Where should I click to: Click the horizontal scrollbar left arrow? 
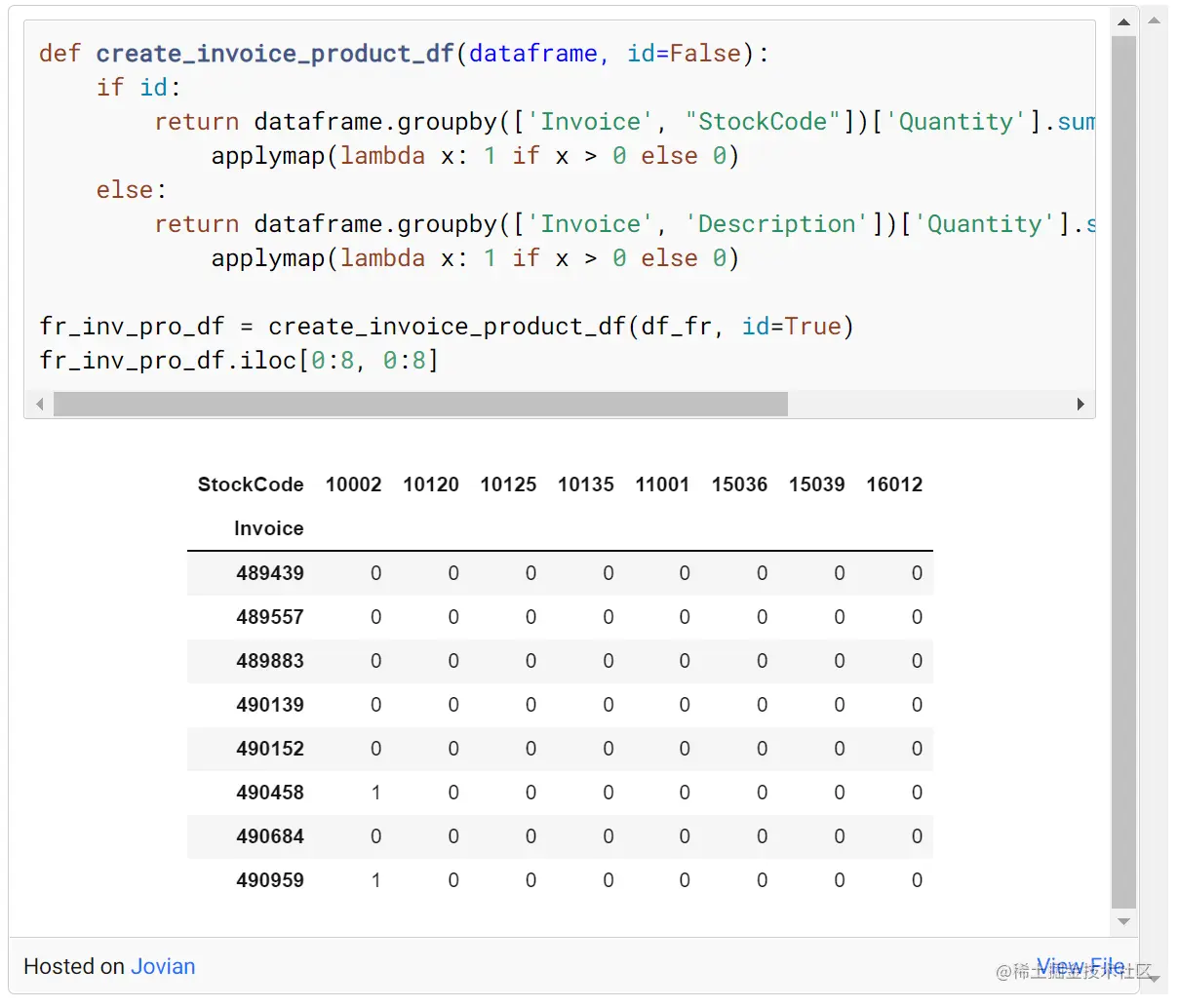pos(39,405)
